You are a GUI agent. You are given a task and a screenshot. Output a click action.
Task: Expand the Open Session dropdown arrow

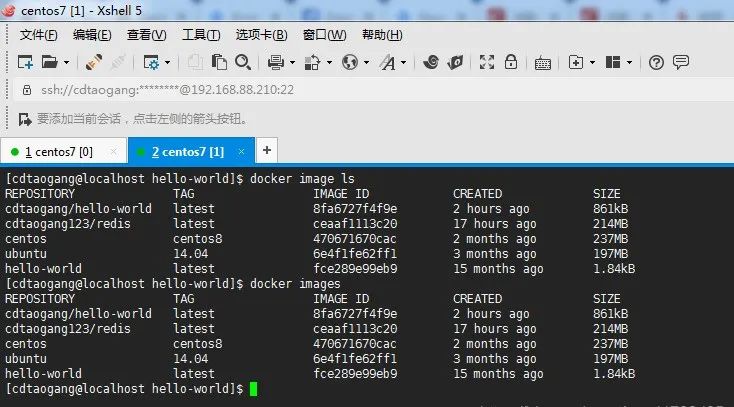pyautogui.click(x=66, y=62)
